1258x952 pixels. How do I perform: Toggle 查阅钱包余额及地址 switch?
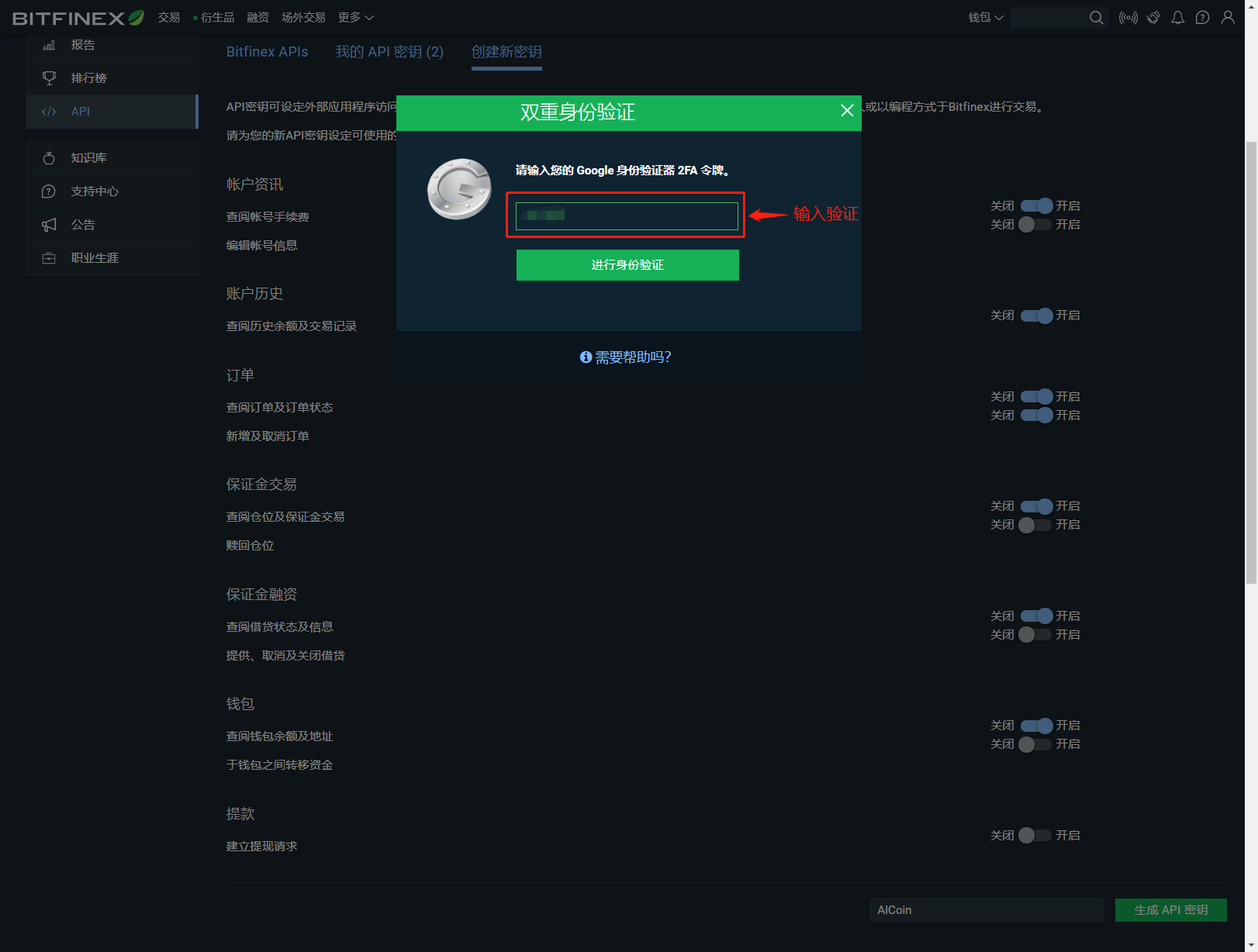[1036, 726]
